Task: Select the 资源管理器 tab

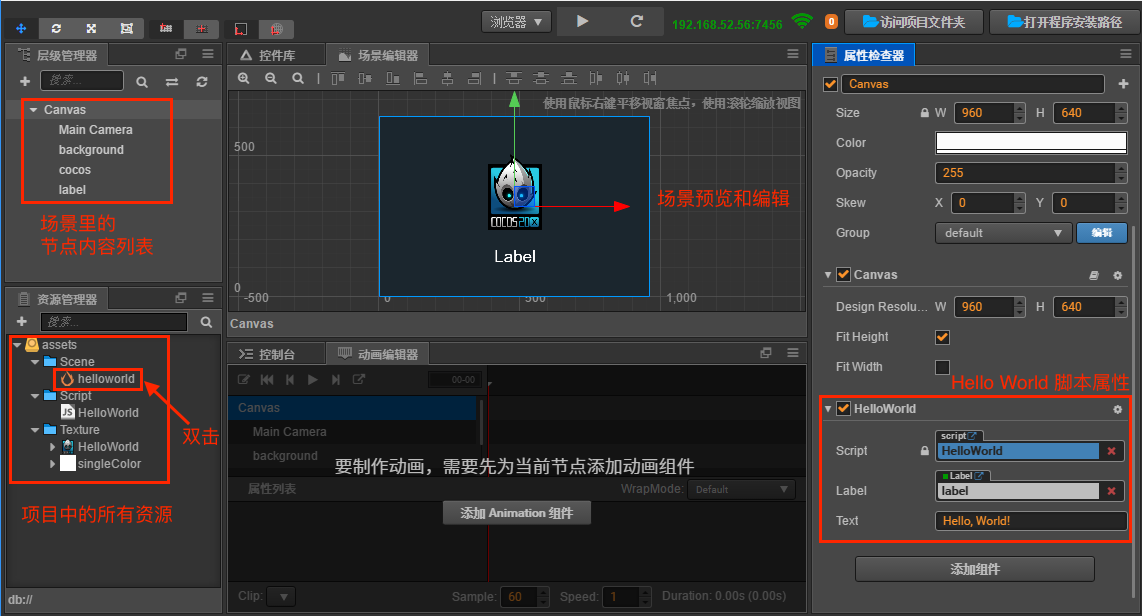Action: 58,299
